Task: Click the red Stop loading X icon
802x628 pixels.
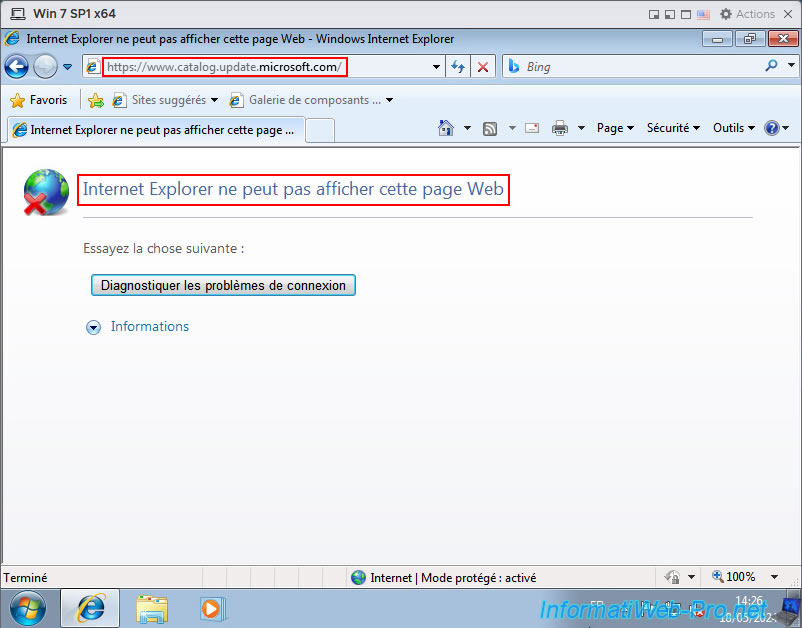Action: pyautogui.click(x=483, y=67)
